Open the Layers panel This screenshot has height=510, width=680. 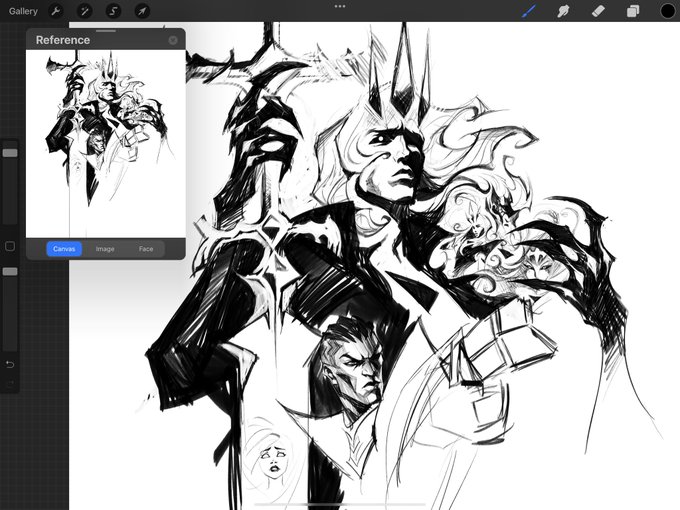pos(633,11)
